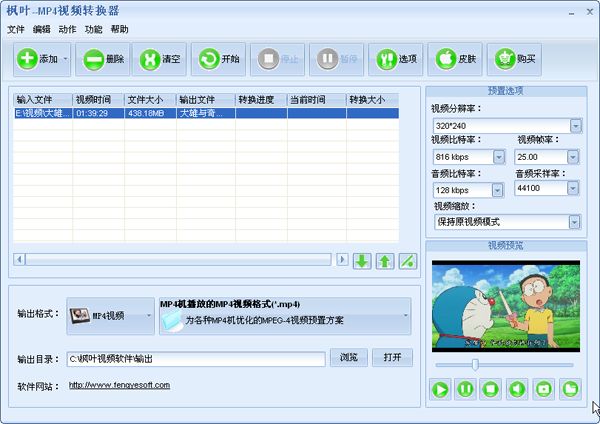Click the 转换大小 column header
Screen dimensions: 600x424
point(372,100)
